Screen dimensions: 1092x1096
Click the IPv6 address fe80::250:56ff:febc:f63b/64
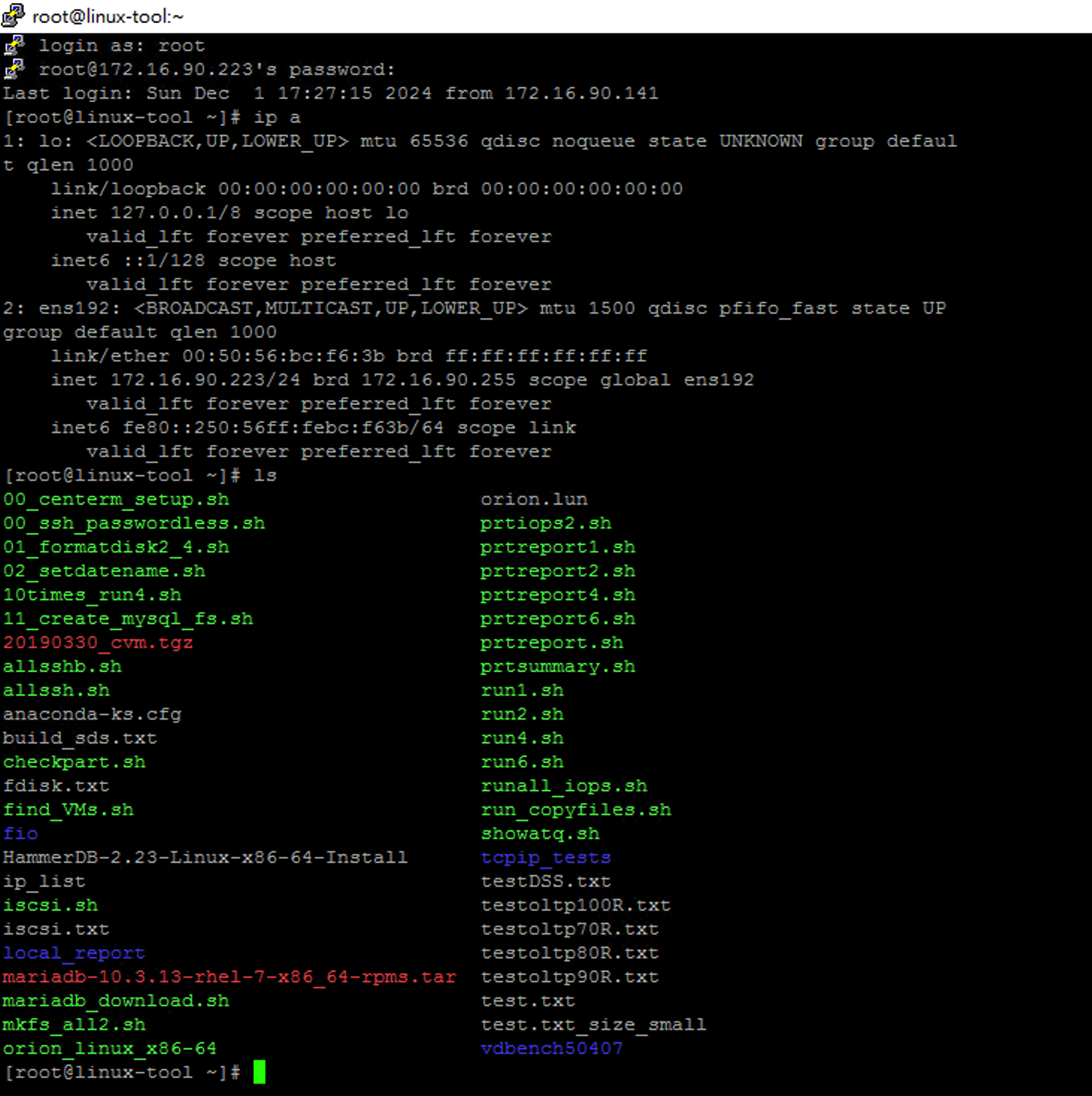283,428
